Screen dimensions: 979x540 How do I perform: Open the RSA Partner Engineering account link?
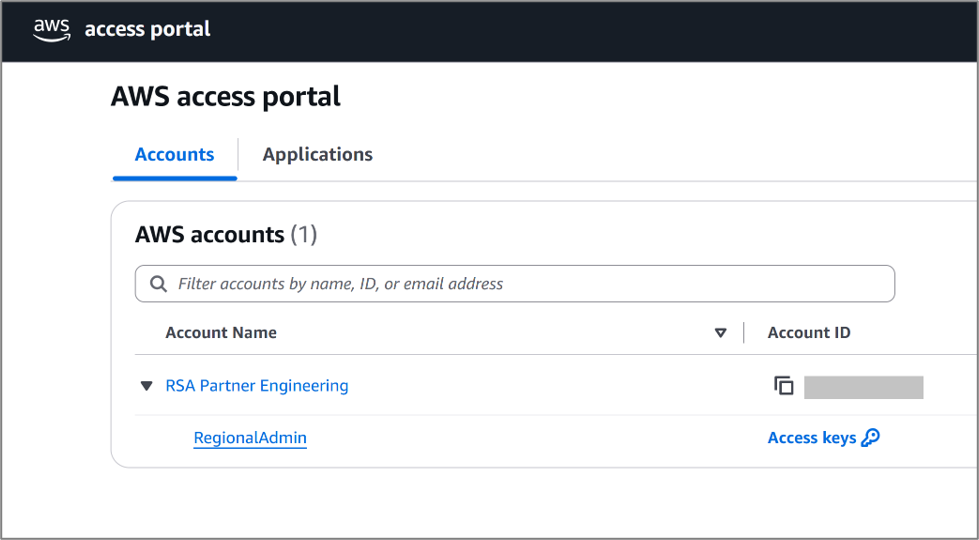(257, 386)
